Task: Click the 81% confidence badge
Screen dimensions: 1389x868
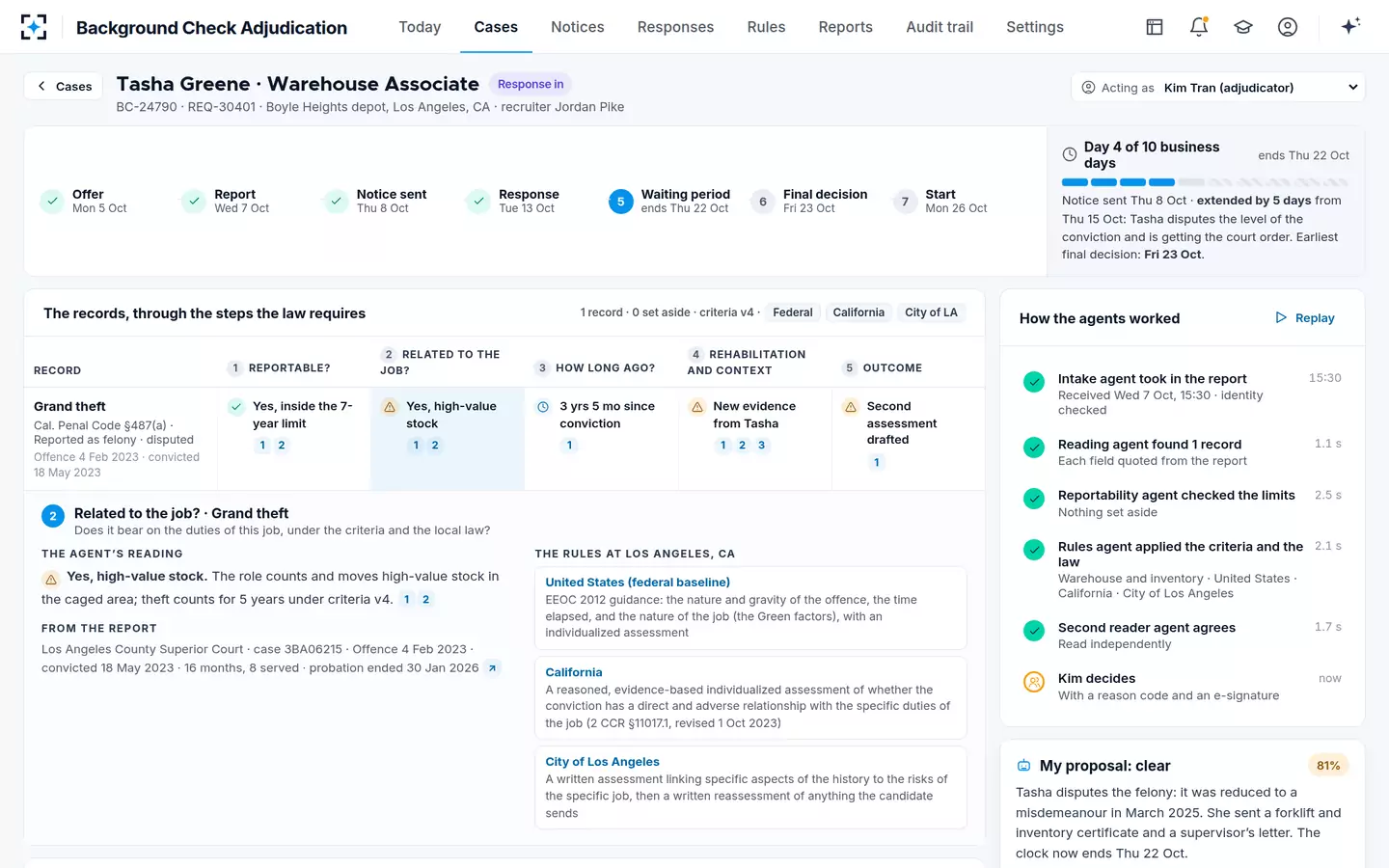Action: pyautogui.click(x=1328, y=766)
